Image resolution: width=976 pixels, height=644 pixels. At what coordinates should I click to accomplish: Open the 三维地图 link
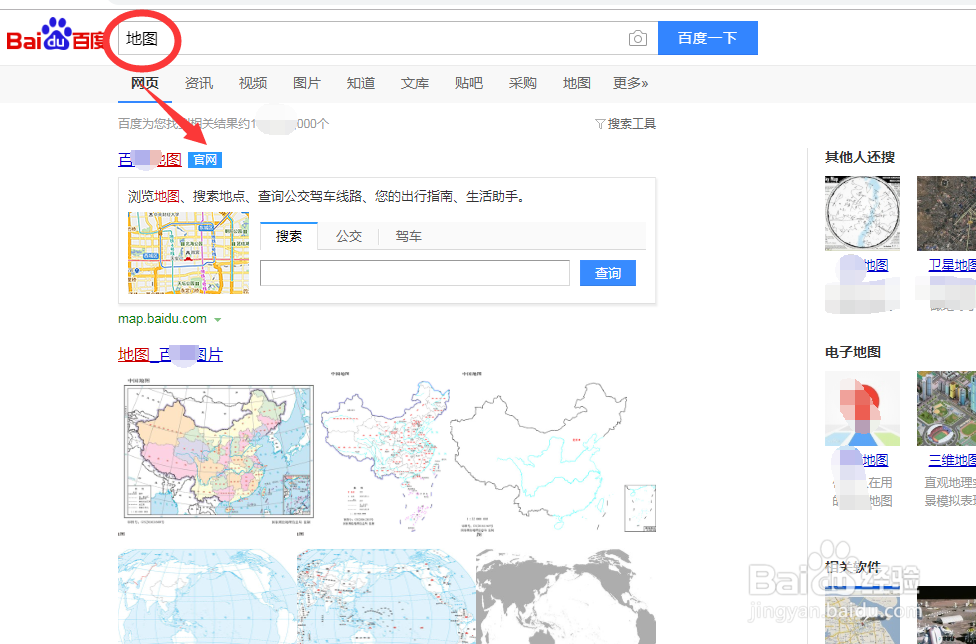click(952, 460)
